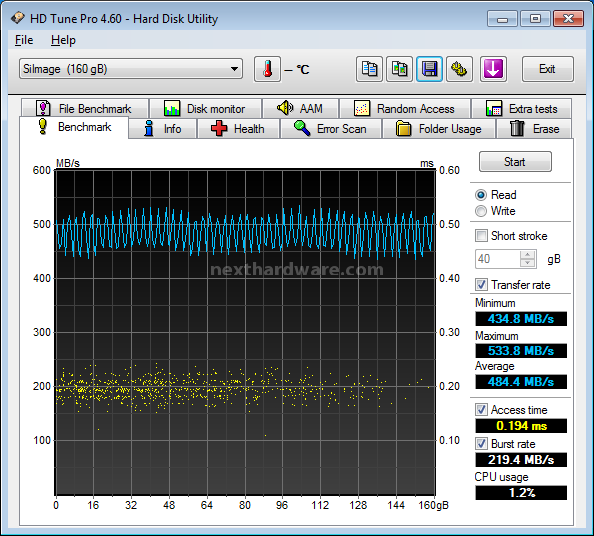Increase short stroke value with up arrow
This screenshot has height=536, width=594.
pyautogui.click(x=527, y=255)
